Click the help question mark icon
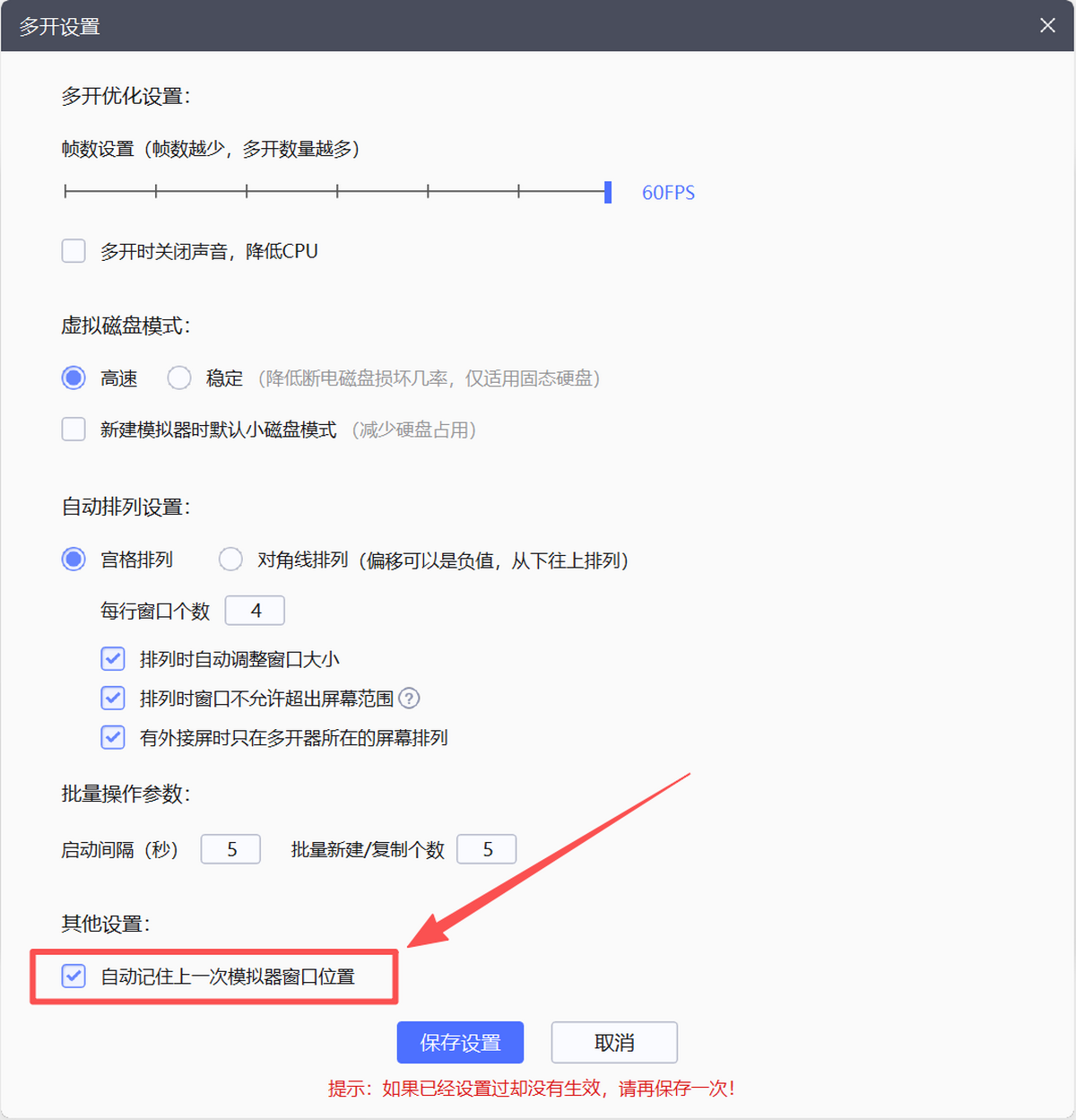The image size is (1076, 1120). (x=409, y=698)
